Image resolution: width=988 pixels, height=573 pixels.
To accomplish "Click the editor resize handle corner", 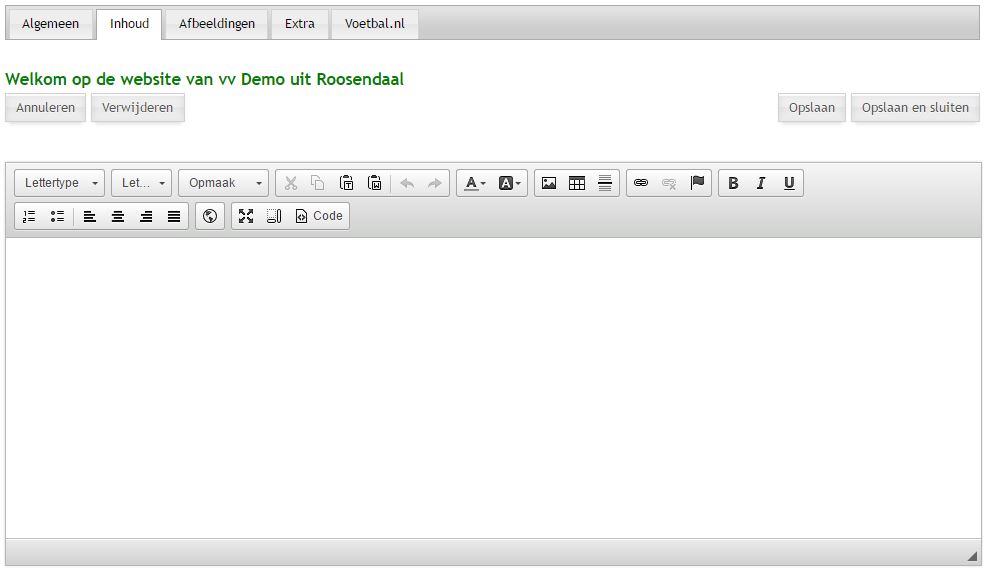I will coord(972,555).
